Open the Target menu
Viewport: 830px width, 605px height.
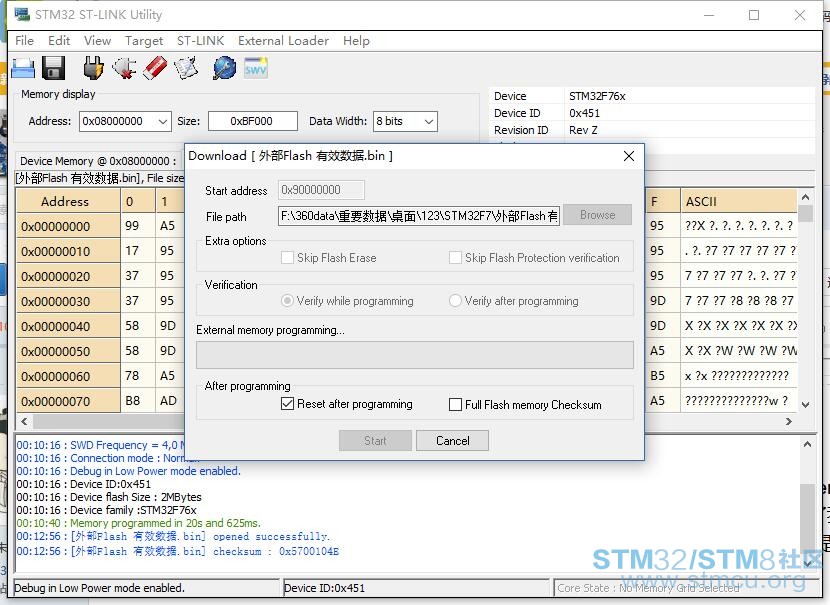pos(144,41)
